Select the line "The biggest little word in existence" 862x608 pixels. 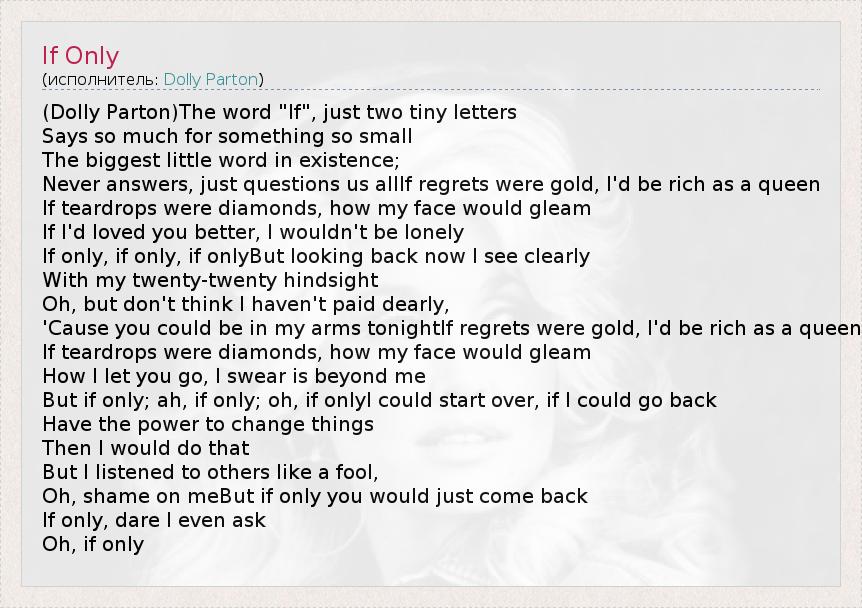(220, 160)
